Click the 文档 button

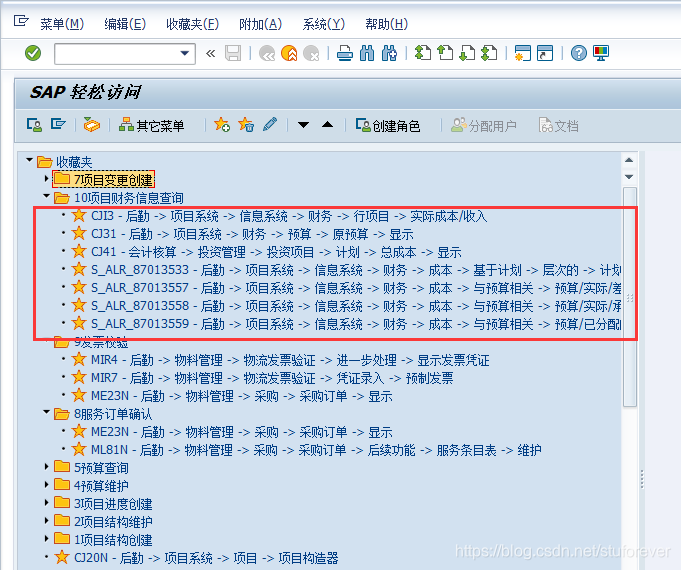coord(559,126)
